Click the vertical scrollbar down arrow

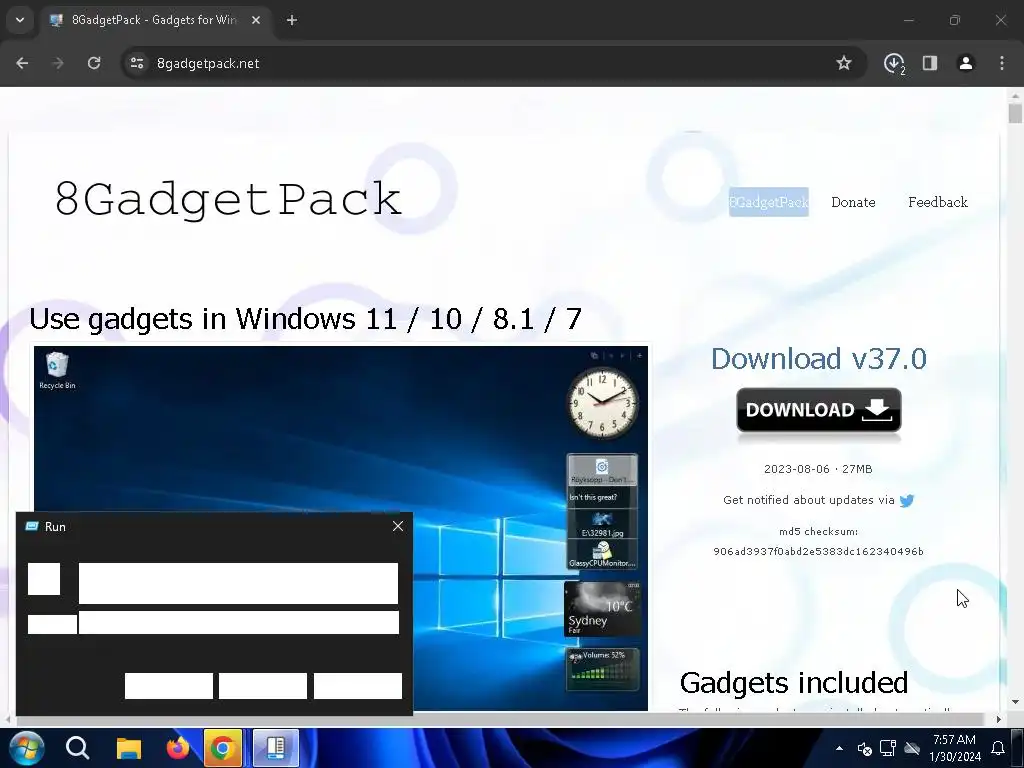[1015, 702]
